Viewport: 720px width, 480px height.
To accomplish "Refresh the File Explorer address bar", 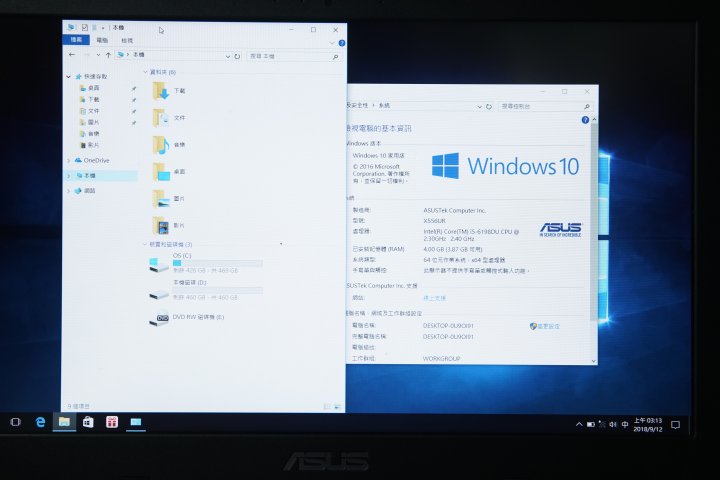I will click(x=237, y=56).
